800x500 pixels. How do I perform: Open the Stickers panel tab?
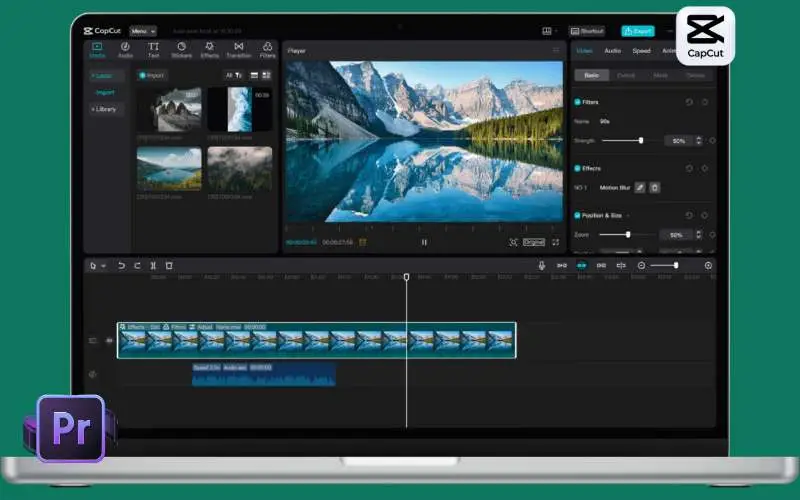[x=181, y=50]
